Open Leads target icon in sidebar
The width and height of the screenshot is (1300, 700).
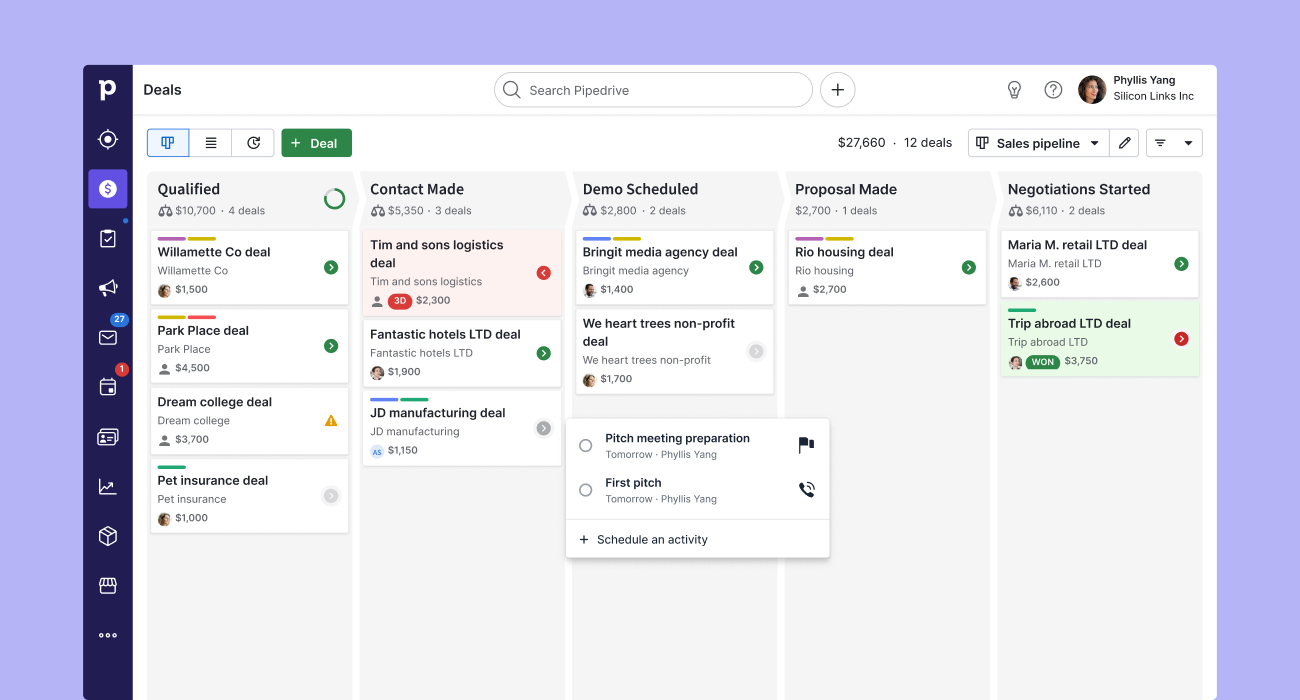(108, 140)
